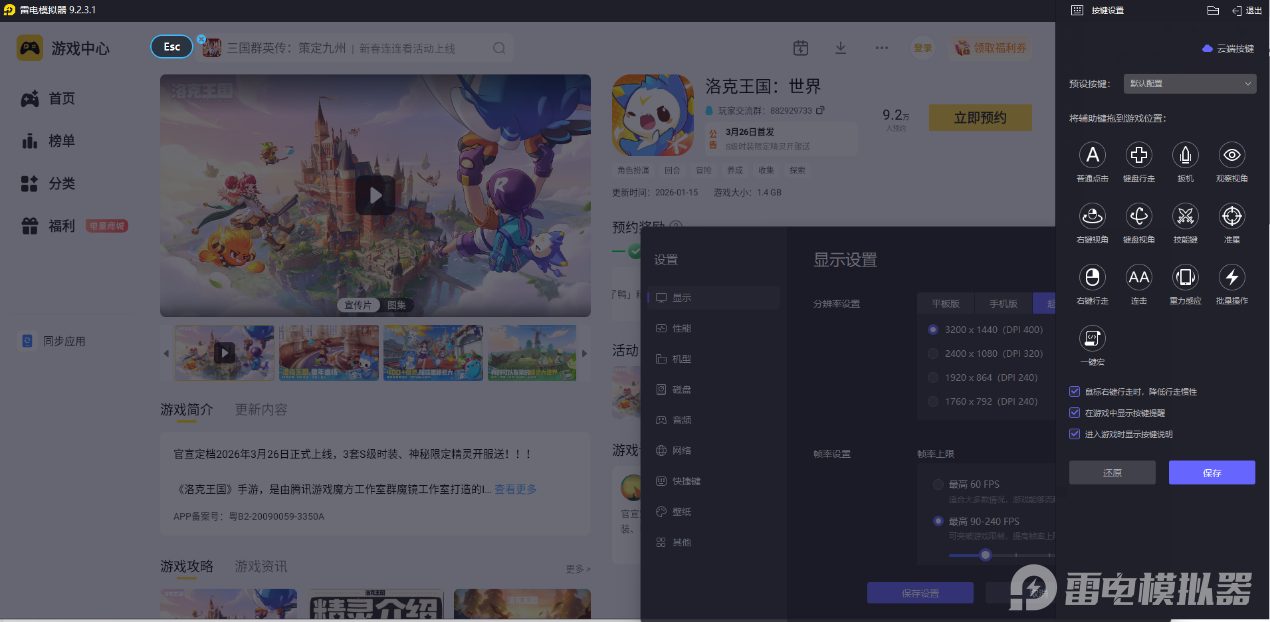
Task: Click the 还原 restore button
Action: click(x=1112, y=473)
